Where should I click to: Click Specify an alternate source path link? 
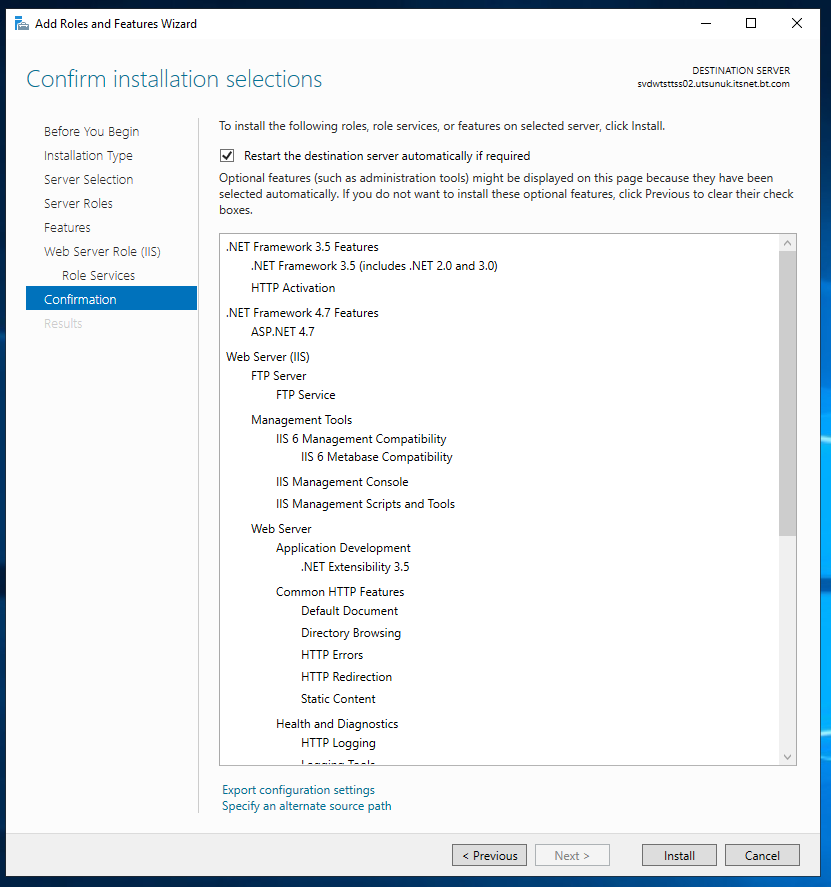point(307,806)
